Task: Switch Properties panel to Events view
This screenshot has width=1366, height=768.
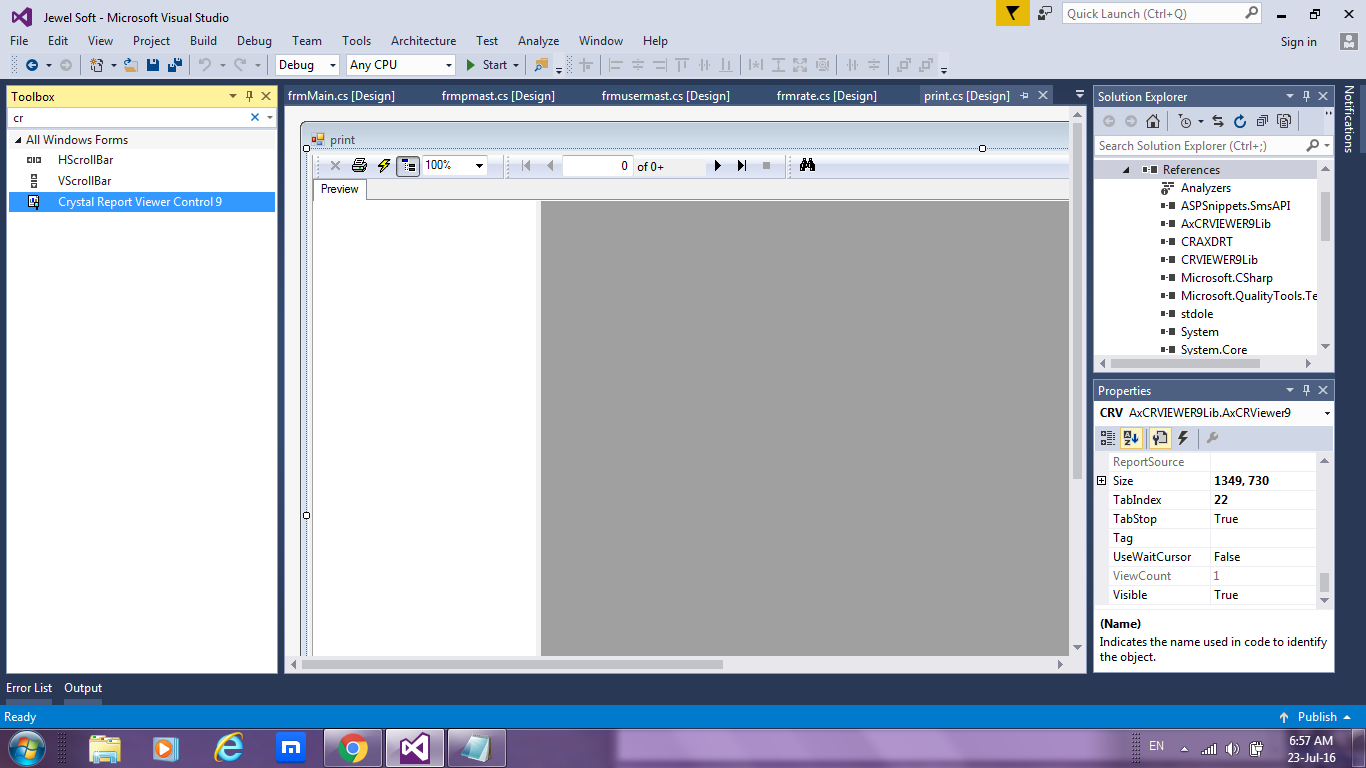Action: click(1182, 438)
